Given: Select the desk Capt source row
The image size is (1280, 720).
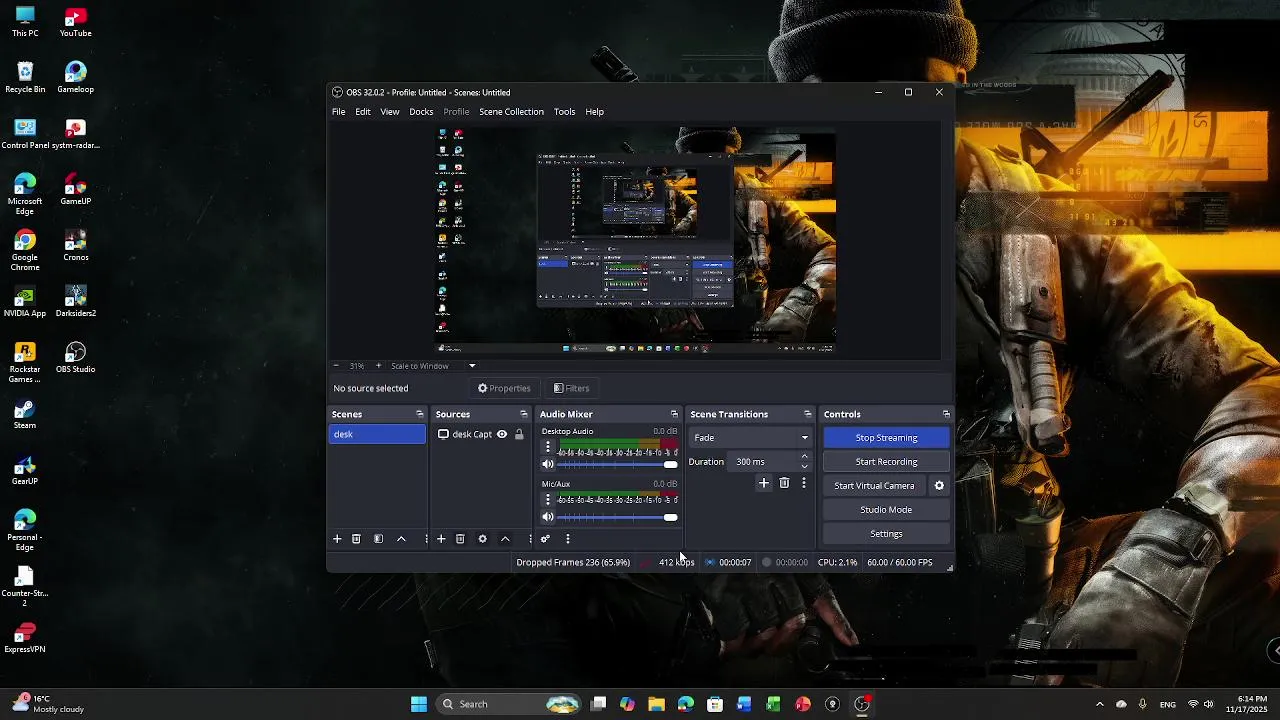Looking at the screenshot, I should [x=481, y=434].
